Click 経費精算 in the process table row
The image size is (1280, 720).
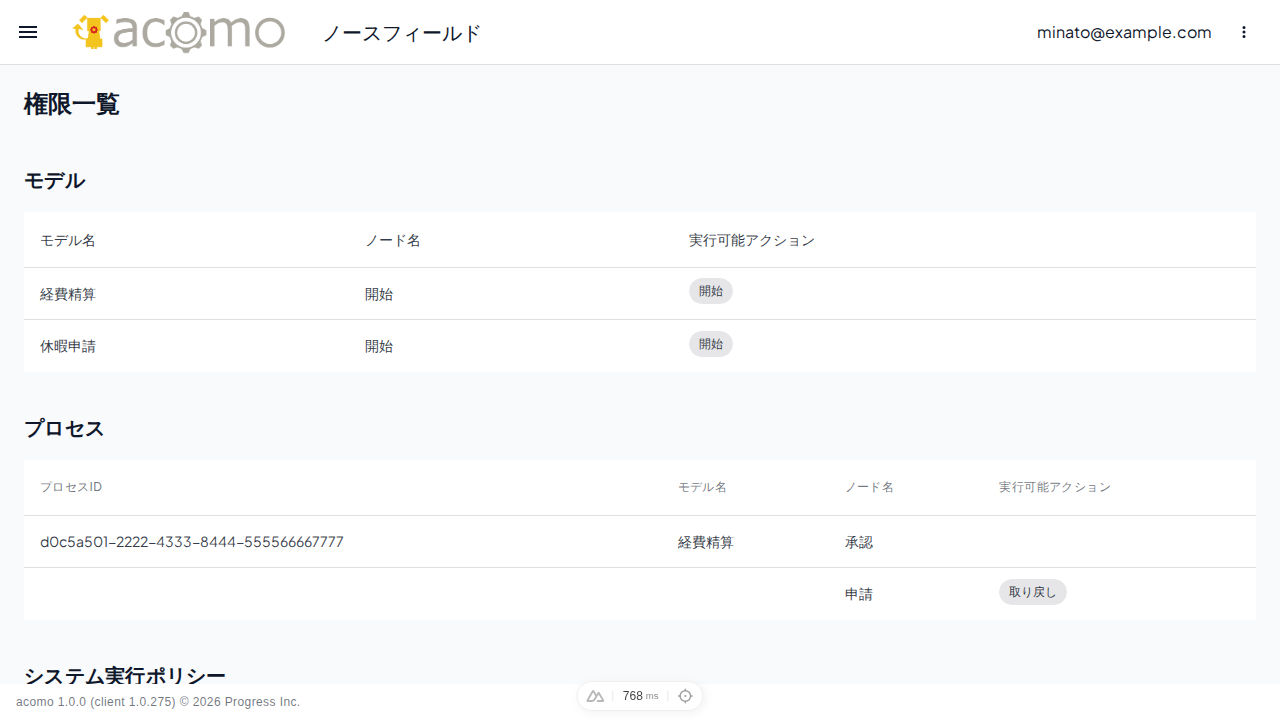coord(706,542)
